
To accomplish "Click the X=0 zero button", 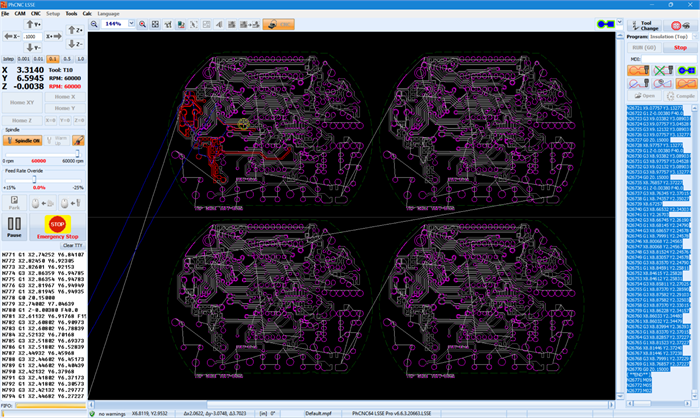I will [50, 121].
